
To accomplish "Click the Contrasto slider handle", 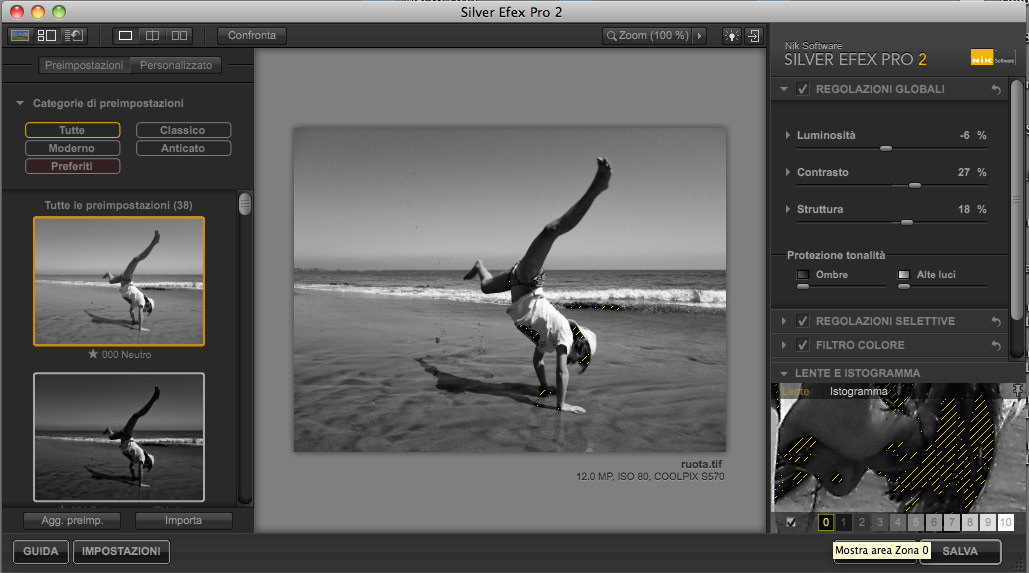I will (915, 186).
